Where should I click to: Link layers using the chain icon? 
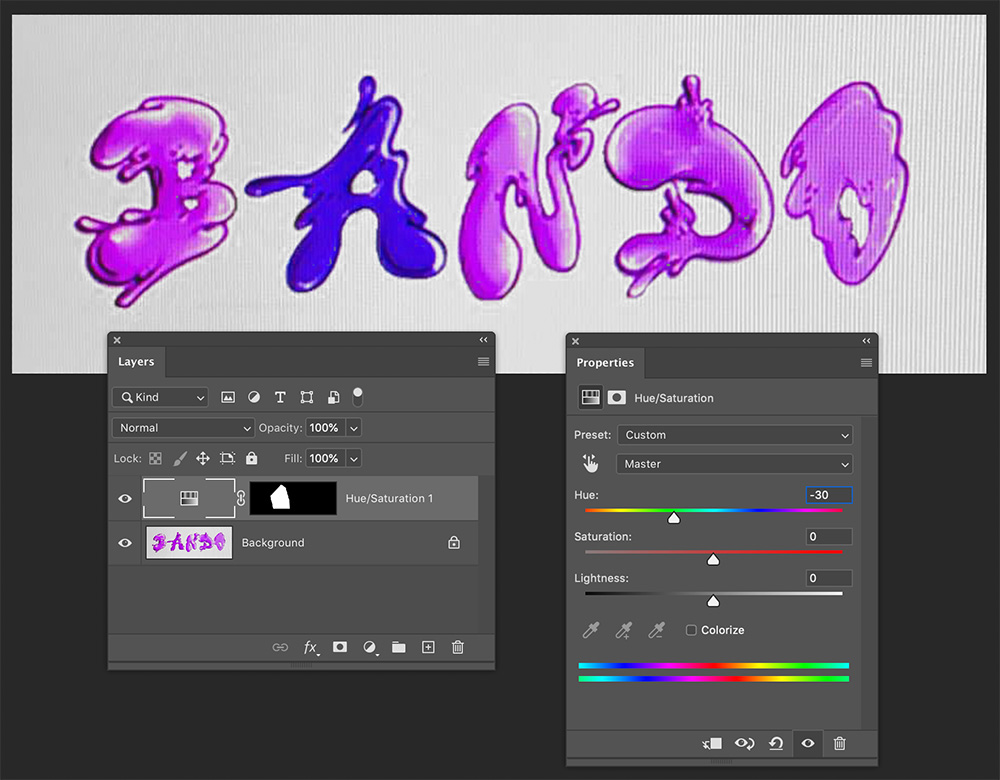(280, 647)
